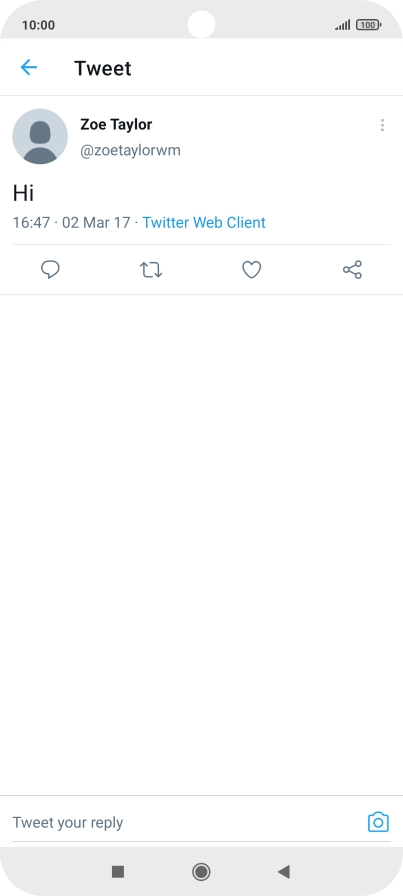Viewport: 403px width, 896px height.
Task: Open Zoe Taylor's profile avatar
Action: point(40,137)
